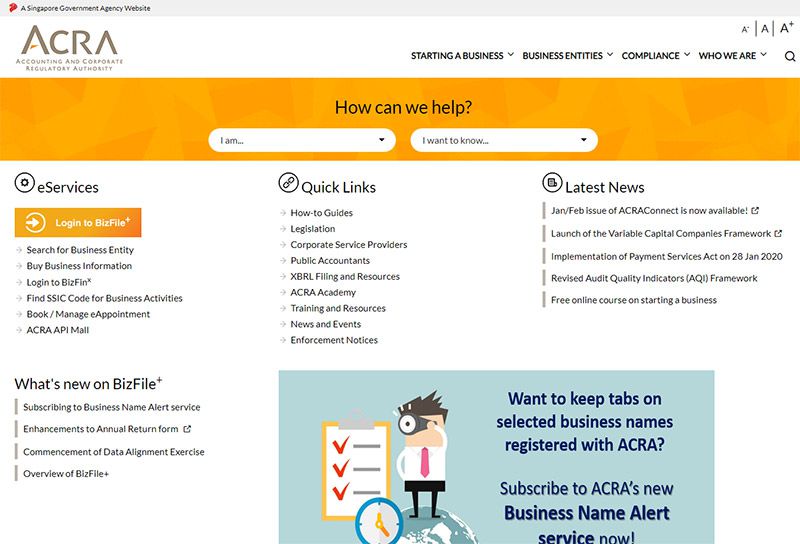Click the Singapore Government lion crest icon

(x=13, y=8)
